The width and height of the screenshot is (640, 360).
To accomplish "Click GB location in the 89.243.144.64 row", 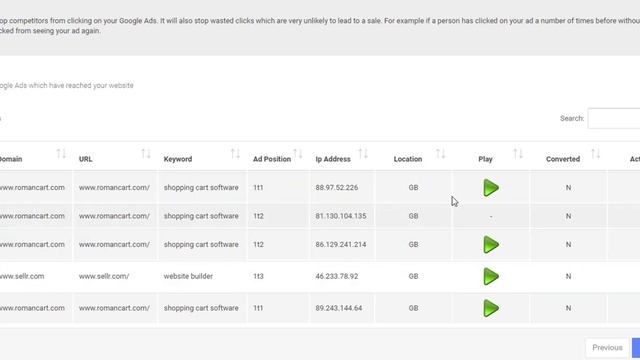I will pyautogui.click(x=413, y=308).
